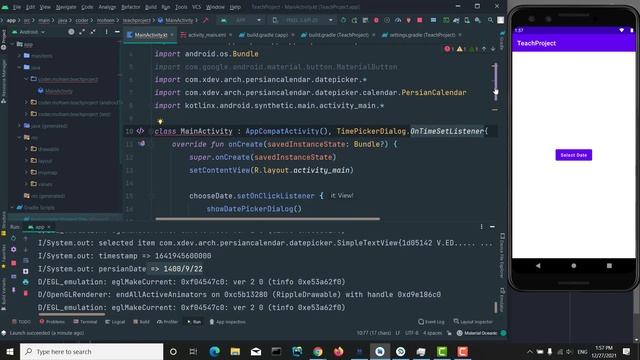The height and width of the screenshot is (360, 640).
Task: Click the emulator Home navigation button
Action: (x=573, y=266)
